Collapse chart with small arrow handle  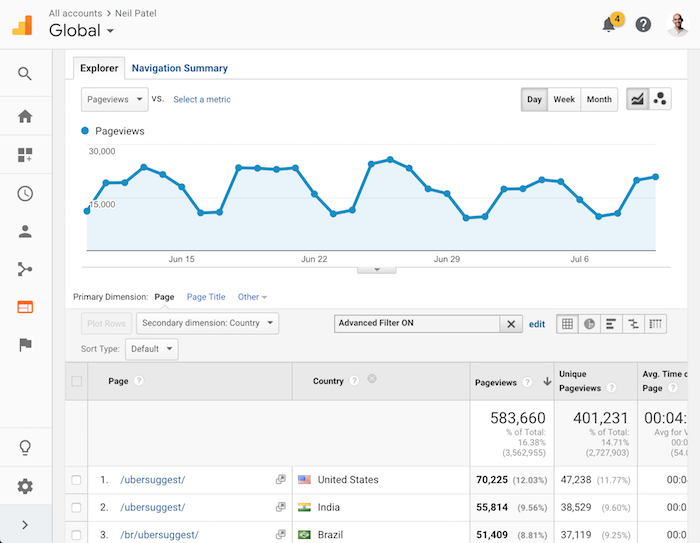click(377, 270)
